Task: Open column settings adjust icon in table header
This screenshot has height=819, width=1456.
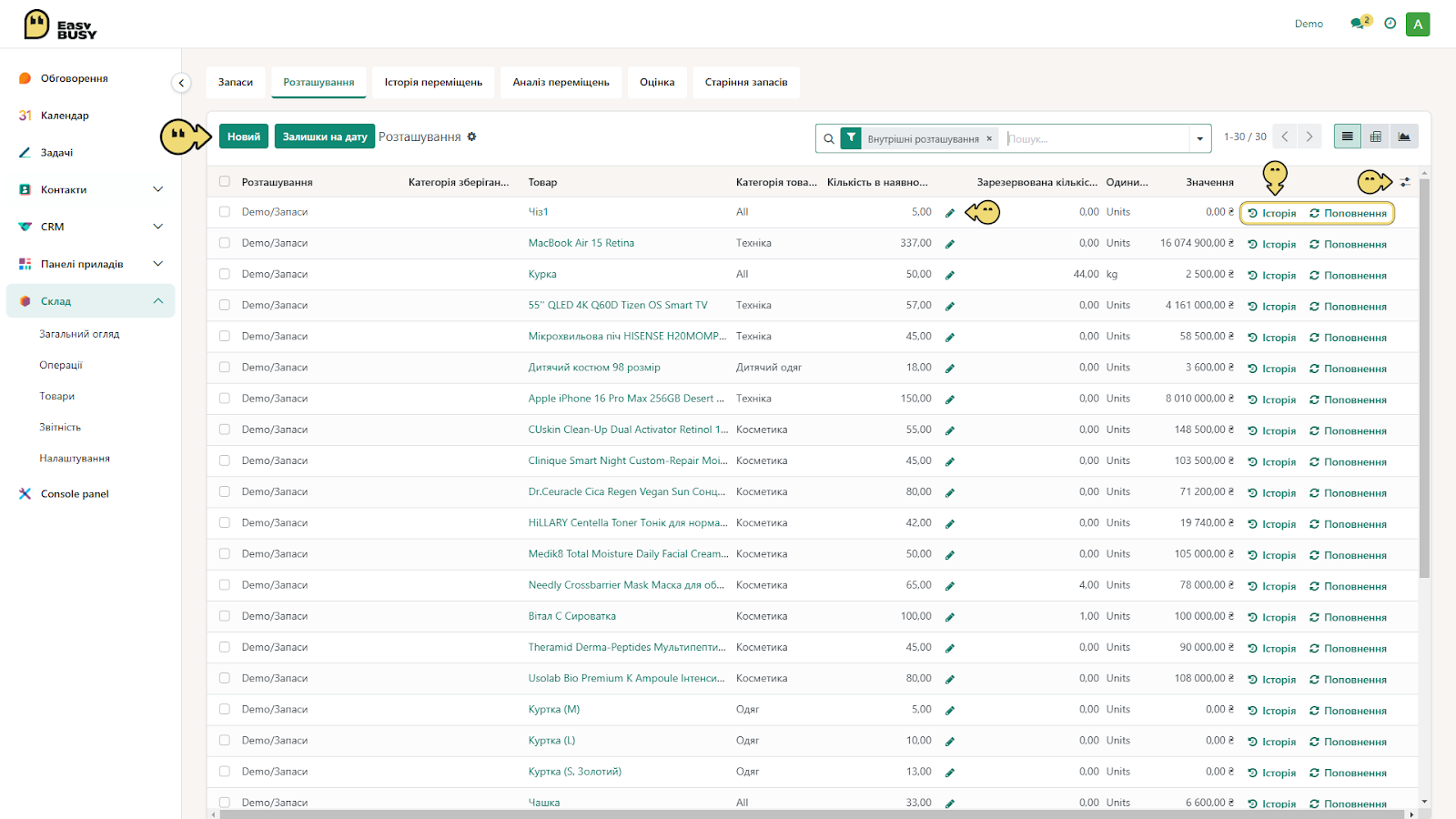Action: click(x=1405, y=182)
